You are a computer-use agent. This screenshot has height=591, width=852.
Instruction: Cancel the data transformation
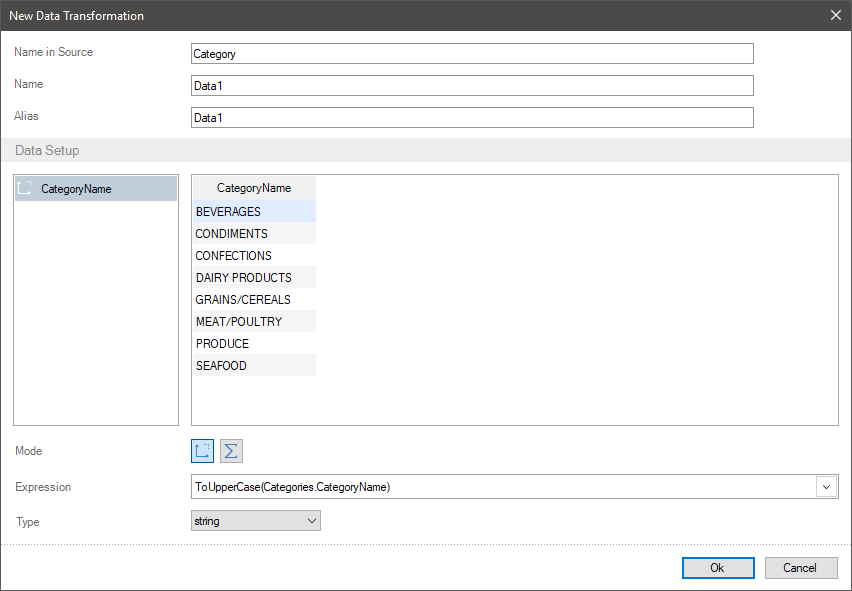(x=800, y=568)
